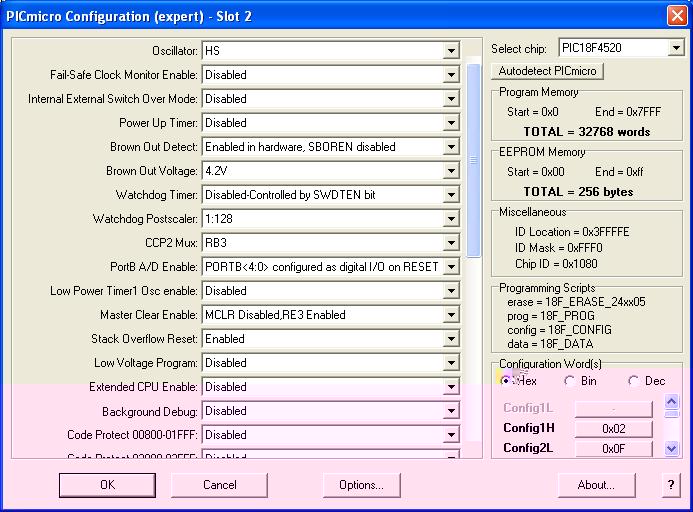The width and height of the screenshot is (693, 512).
Task: Close the PICmicro Configuration window
Action: 677,16
